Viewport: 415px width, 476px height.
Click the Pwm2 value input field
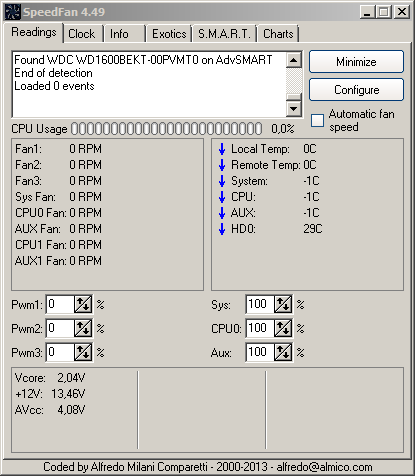(x=60, y=328)
